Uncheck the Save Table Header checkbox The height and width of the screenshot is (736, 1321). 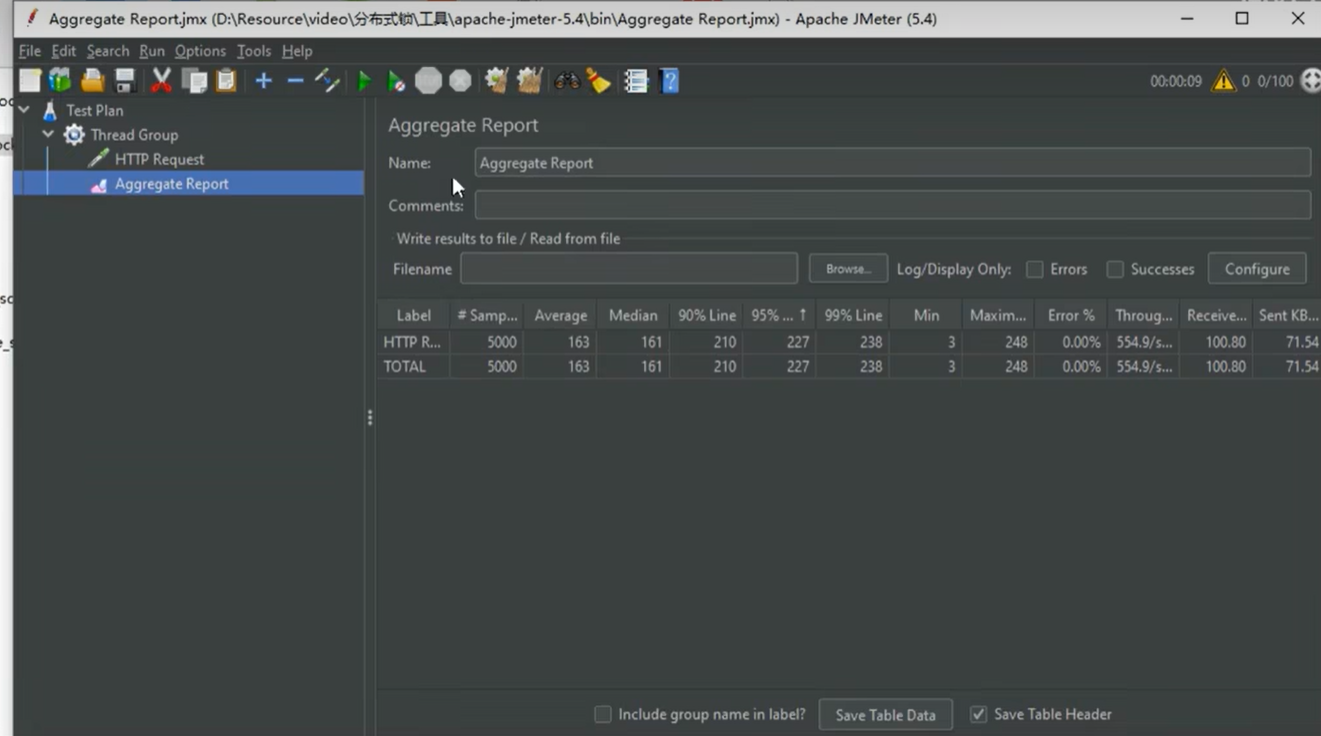tap(978, 714)
